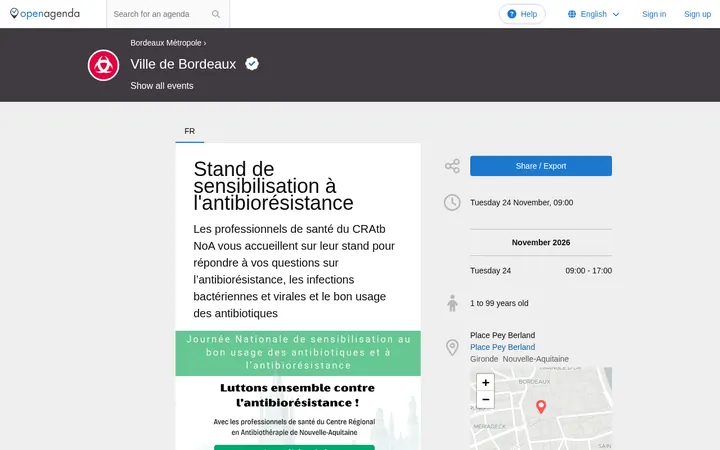The image size is (720, 450).
Task: Open the Bordeaux Métropole breadcrumb
Action: click(x=166, y=43)
